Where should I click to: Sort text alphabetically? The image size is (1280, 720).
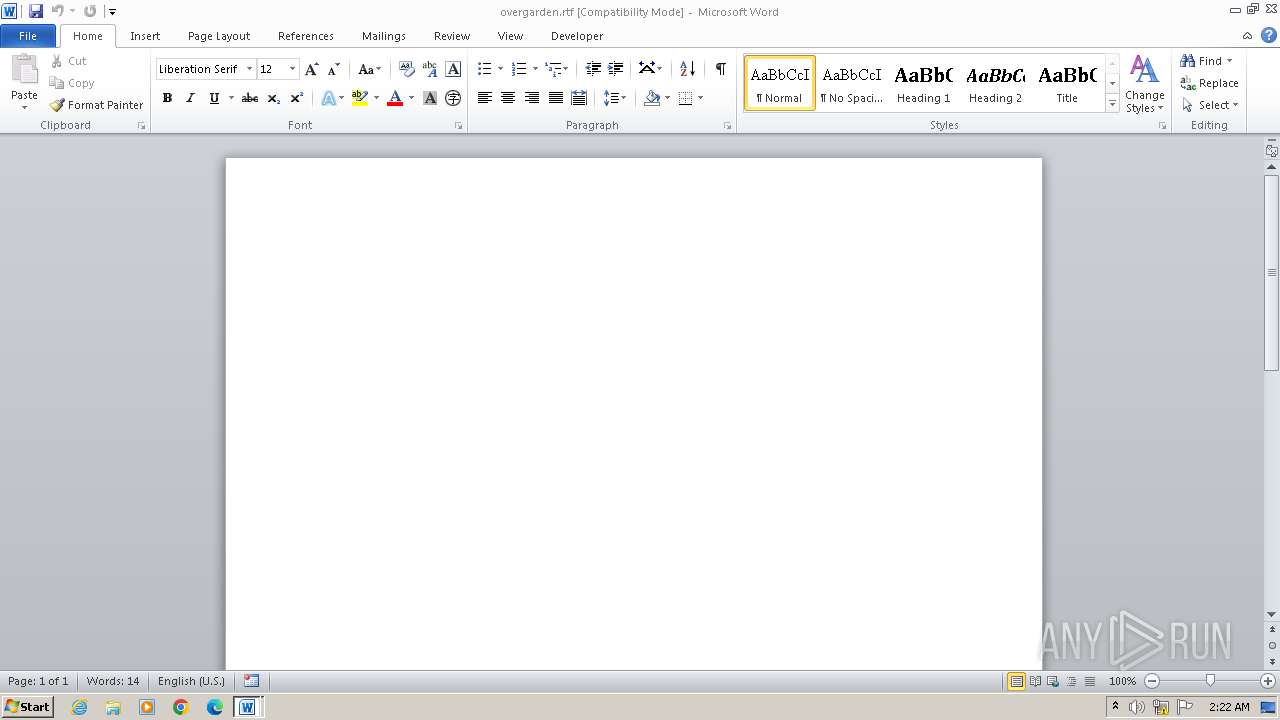point(687,69)
